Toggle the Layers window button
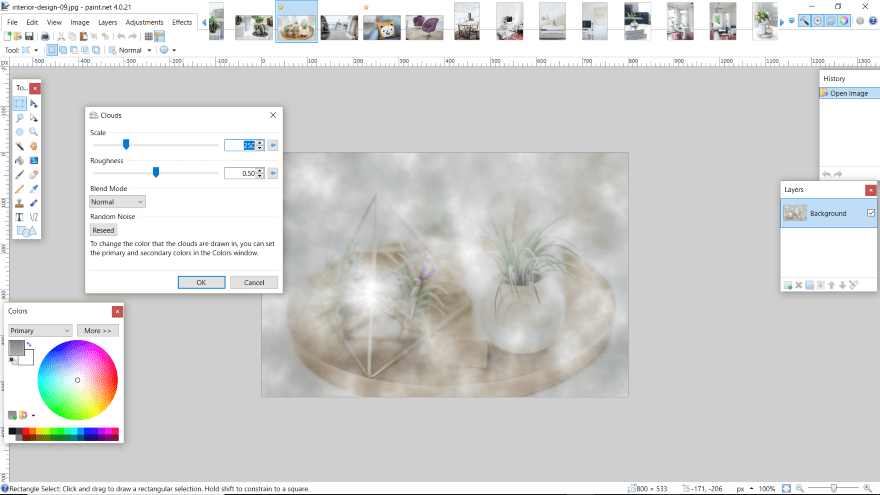880x495 pixels. tap(831, 21)
